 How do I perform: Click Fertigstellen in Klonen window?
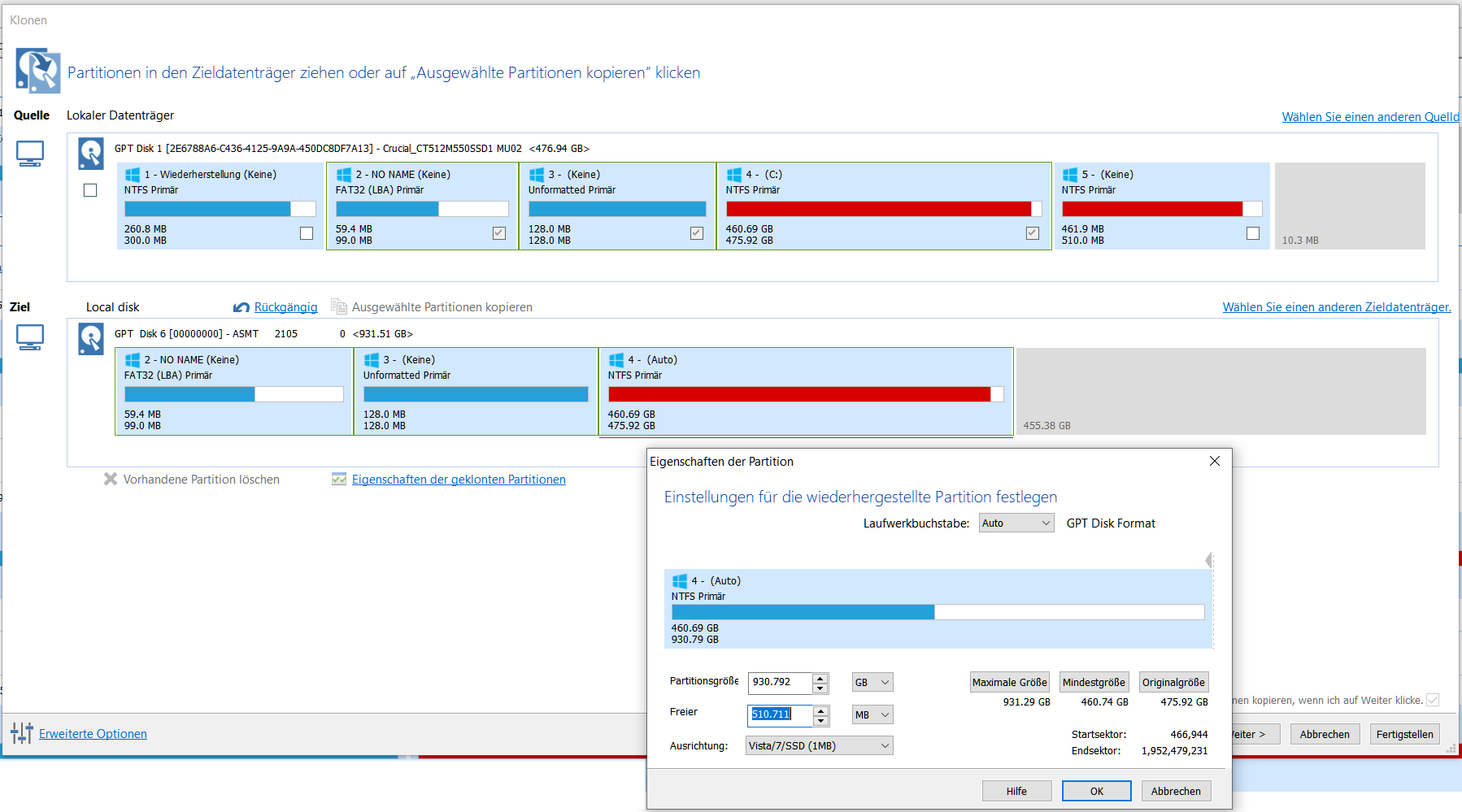pyautogui.click(x=1404, y=734)
